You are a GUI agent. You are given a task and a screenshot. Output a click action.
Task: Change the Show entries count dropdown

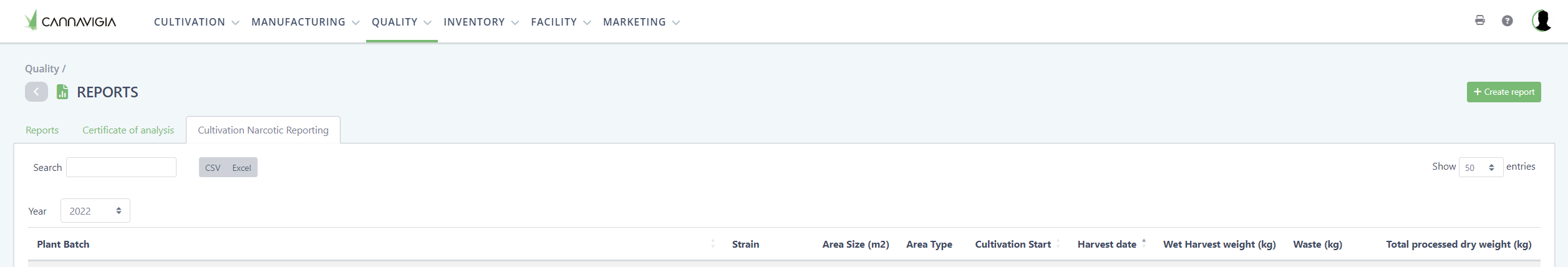[1480, 167]
